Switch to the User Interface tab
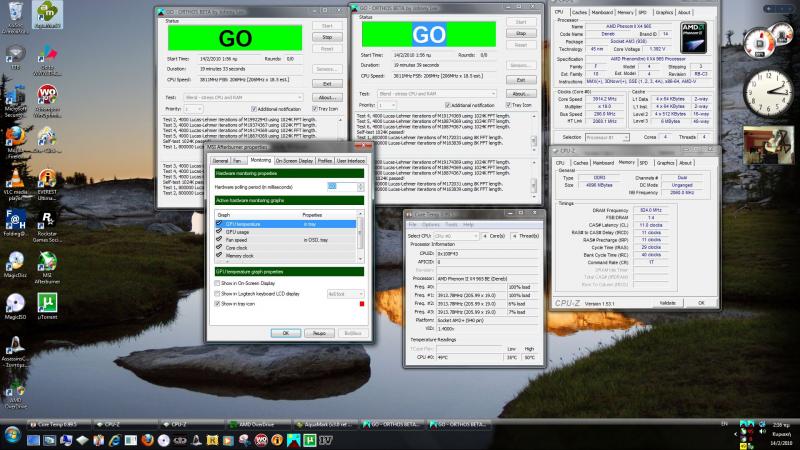The width and height of the screenshot is (800, 450). 351,161
